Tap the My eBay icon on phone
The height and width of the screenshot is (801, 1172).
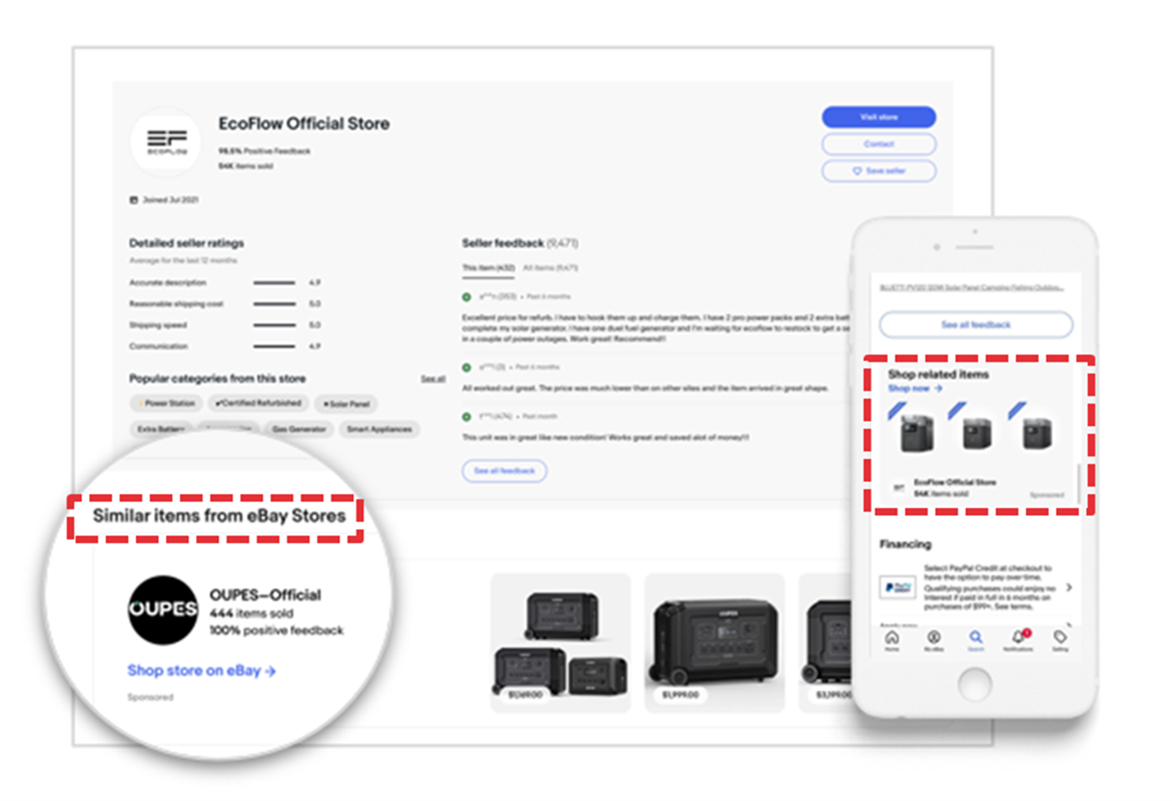pyautogui.click(x=934, y=639)
